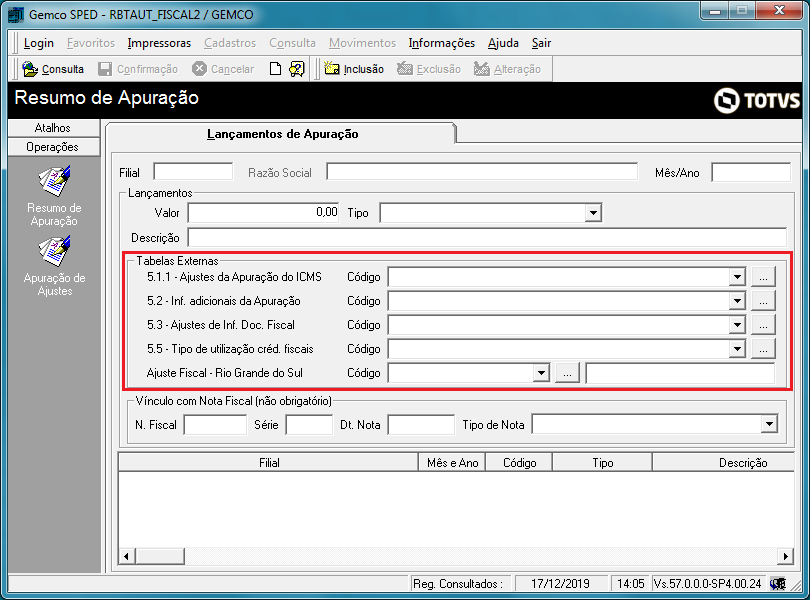Image resolution: width=810 pixels, height=601 pixels.
Task: Click the Mês e Ano column header
Action: click(453, 463)
